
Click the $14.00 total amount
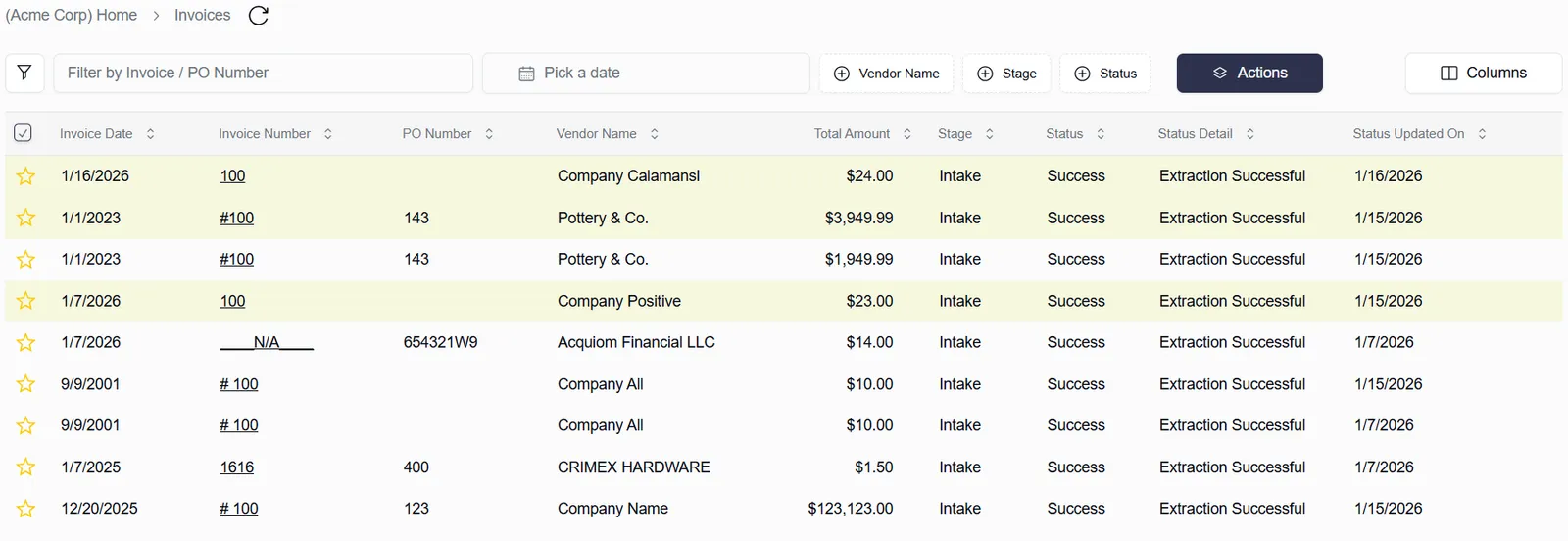(869, 343)
